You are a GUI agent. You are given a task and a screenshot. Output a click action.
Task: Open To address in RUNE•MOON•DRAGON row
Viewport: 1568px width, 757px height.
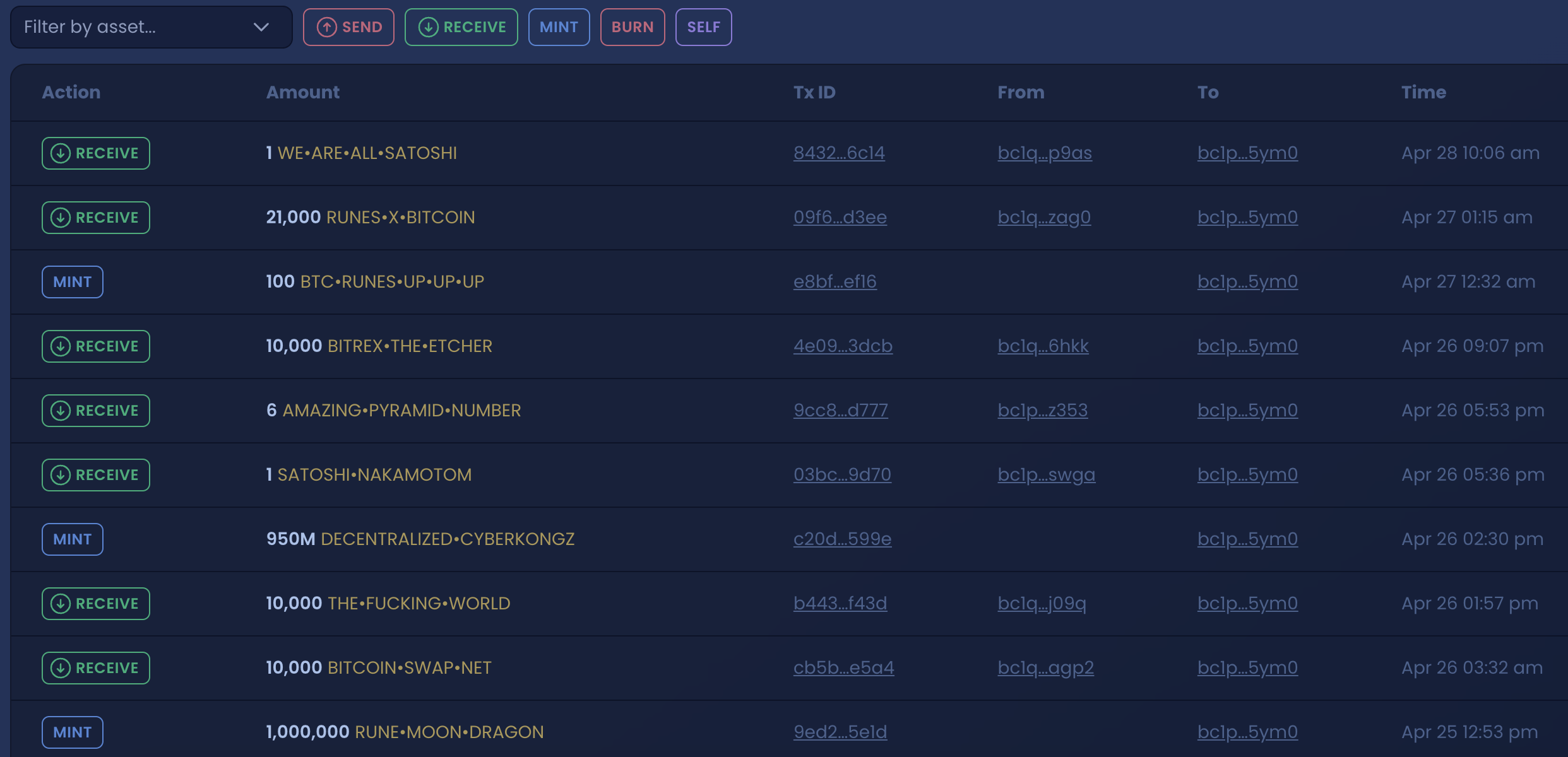coord(1247,732)
